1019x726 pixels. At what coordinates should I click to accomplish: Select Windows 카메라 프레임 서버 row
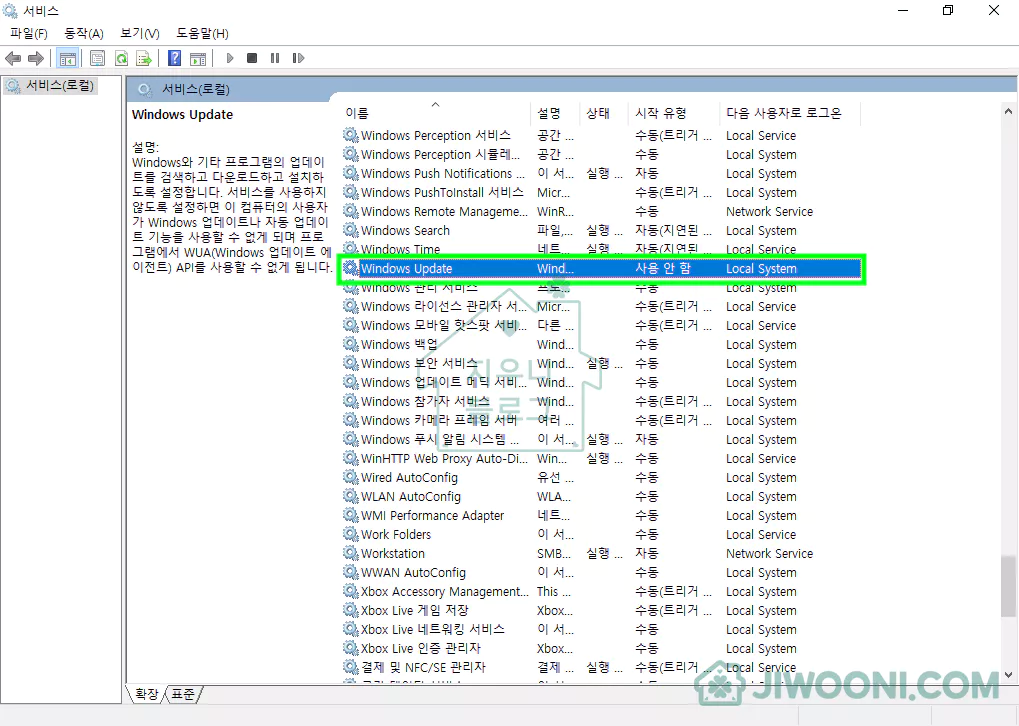601,421
